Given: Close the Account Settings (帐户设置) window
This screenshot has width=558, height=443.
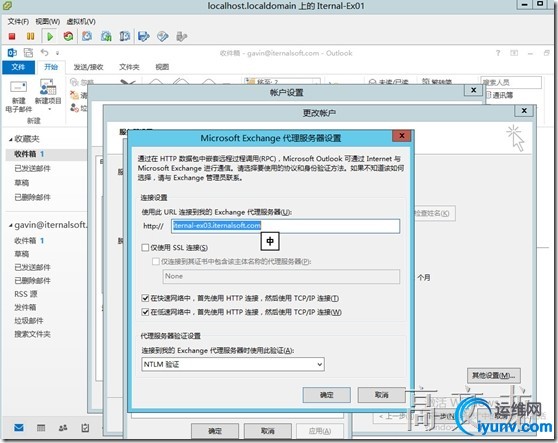Looking at the screenshot, I should (474, 90).
